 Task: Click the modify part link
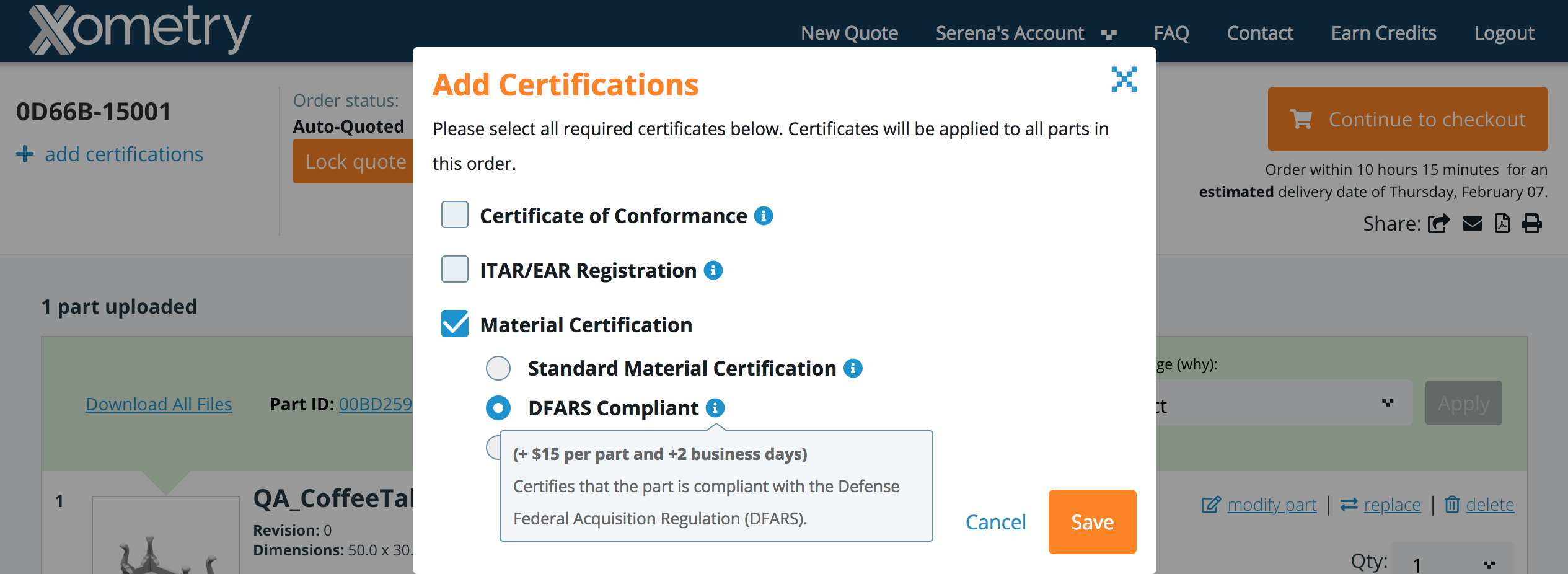click(1272, 505)
